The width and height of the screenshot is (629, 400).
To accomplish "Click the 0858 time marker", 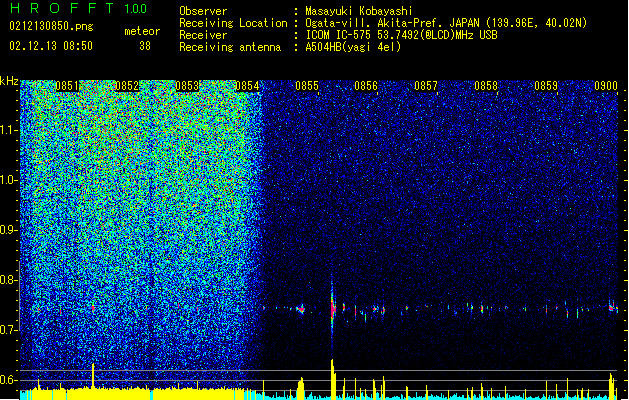I will (486, 86).
